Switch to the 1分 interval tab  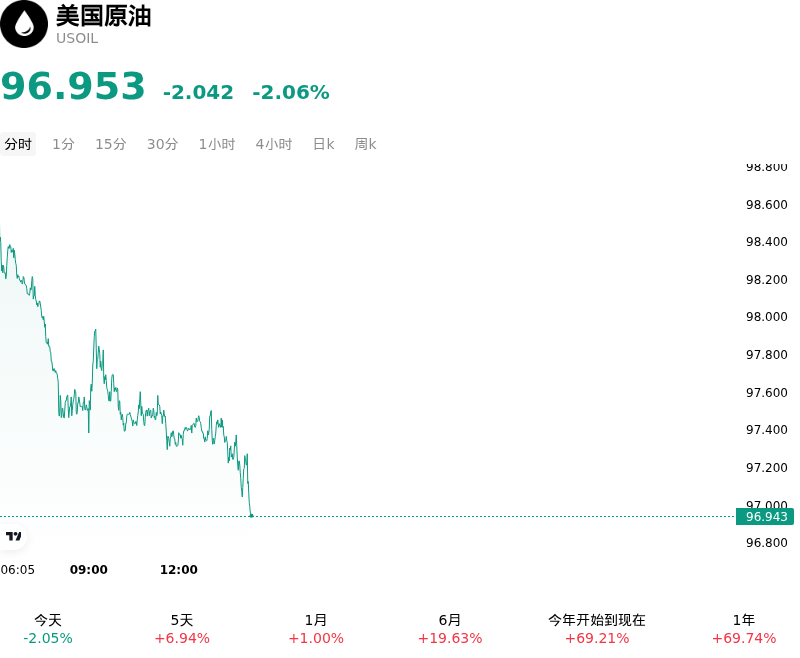pos(63,144)
